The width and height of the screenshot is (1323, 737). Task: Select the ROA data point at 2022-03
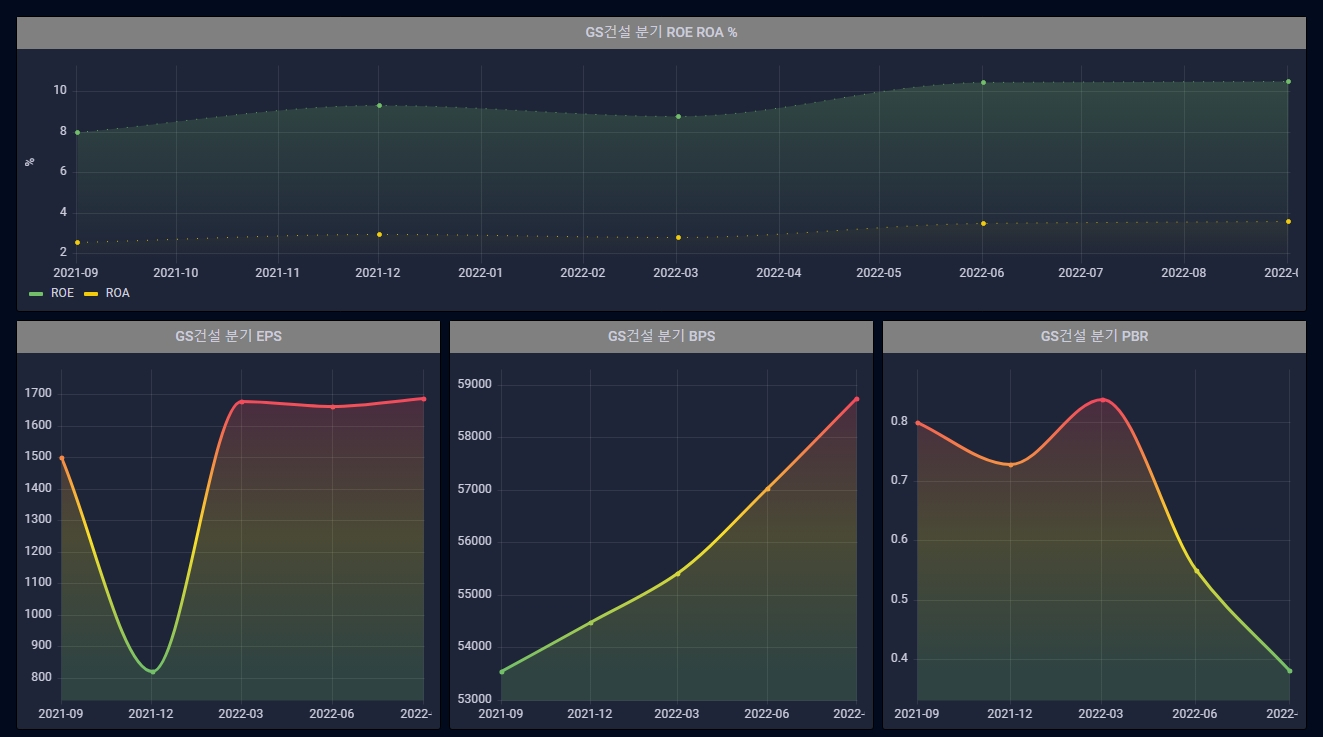pyautogui.click(x=678, y=237)
